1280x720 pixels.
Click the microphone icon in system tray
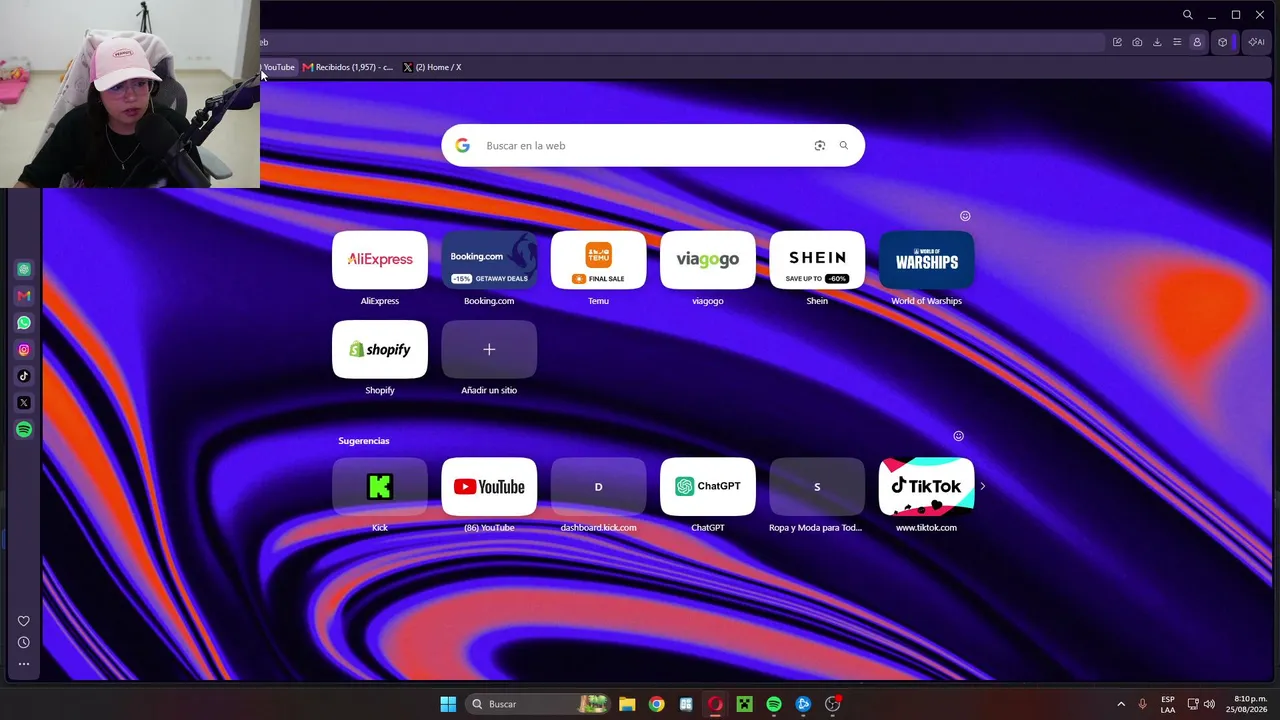tap(1142, 704)
